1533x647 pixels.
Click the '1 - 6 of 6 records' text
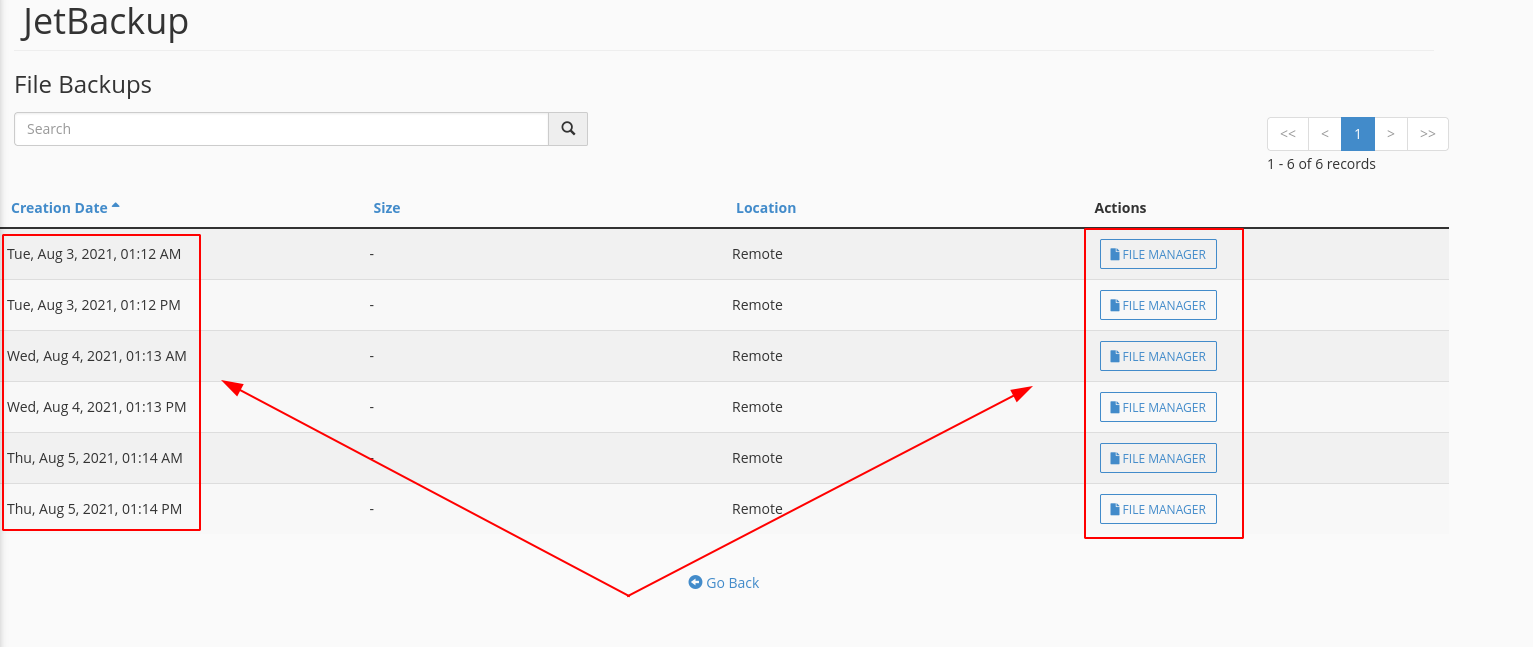click(x=1321, y=164)
